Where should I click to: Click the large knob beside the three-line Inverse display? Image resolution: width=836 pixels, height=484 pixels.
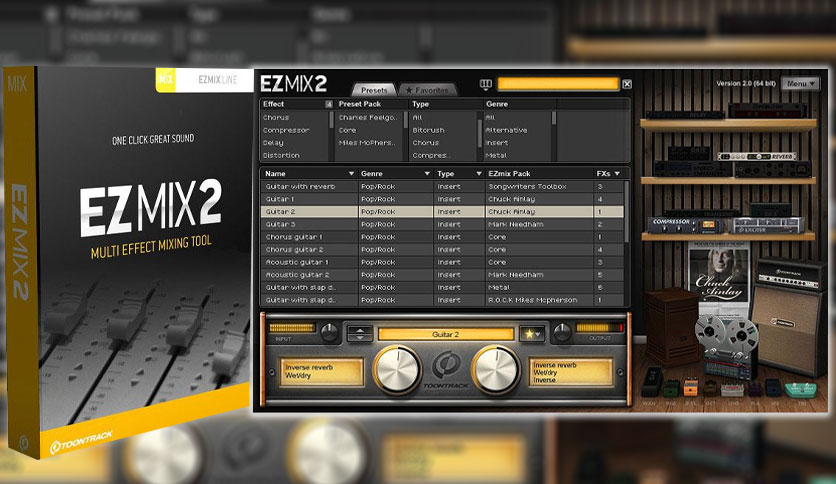point(496,369)
